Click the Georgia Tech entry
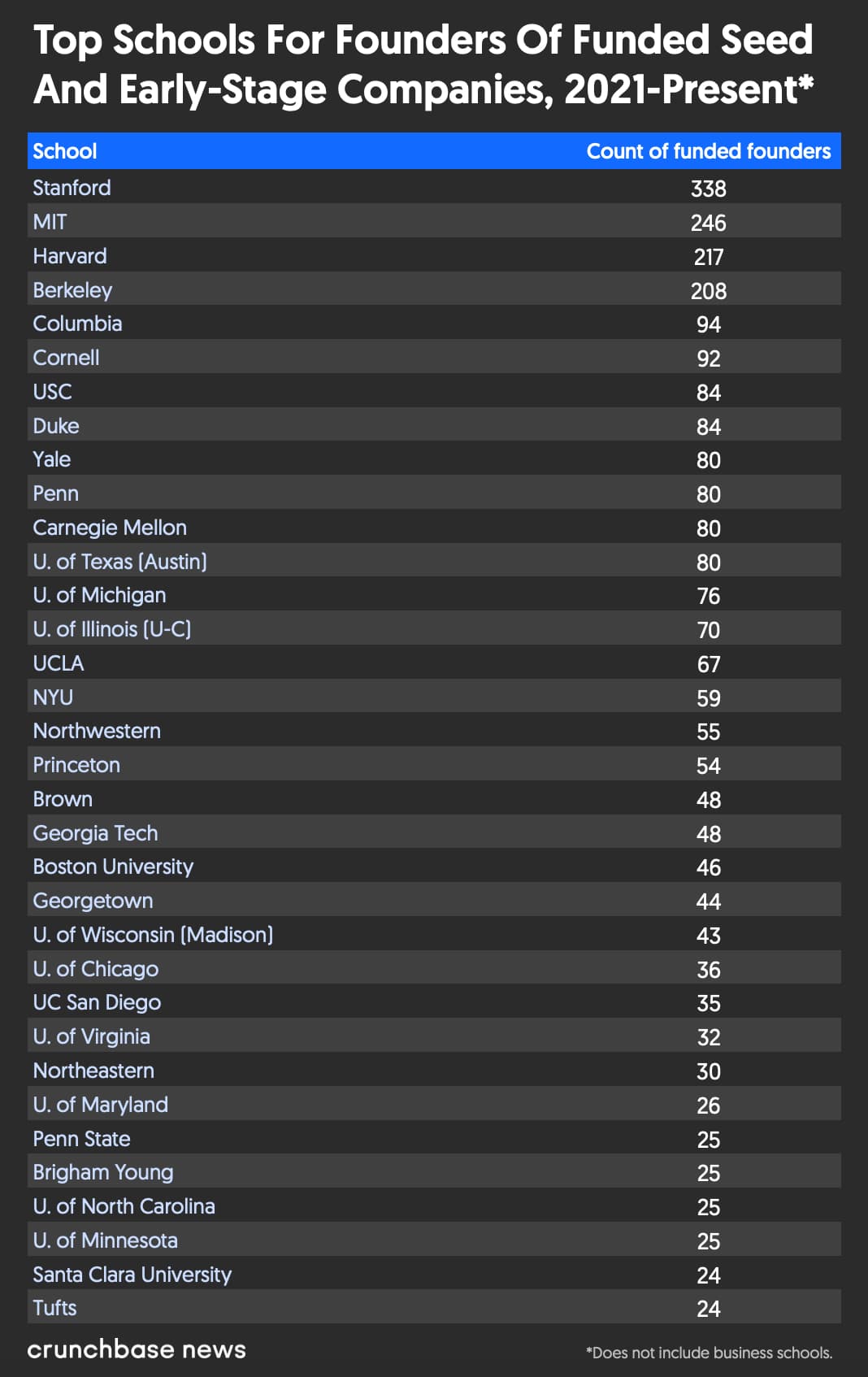 pyautogui.click(x=95, y=833)
